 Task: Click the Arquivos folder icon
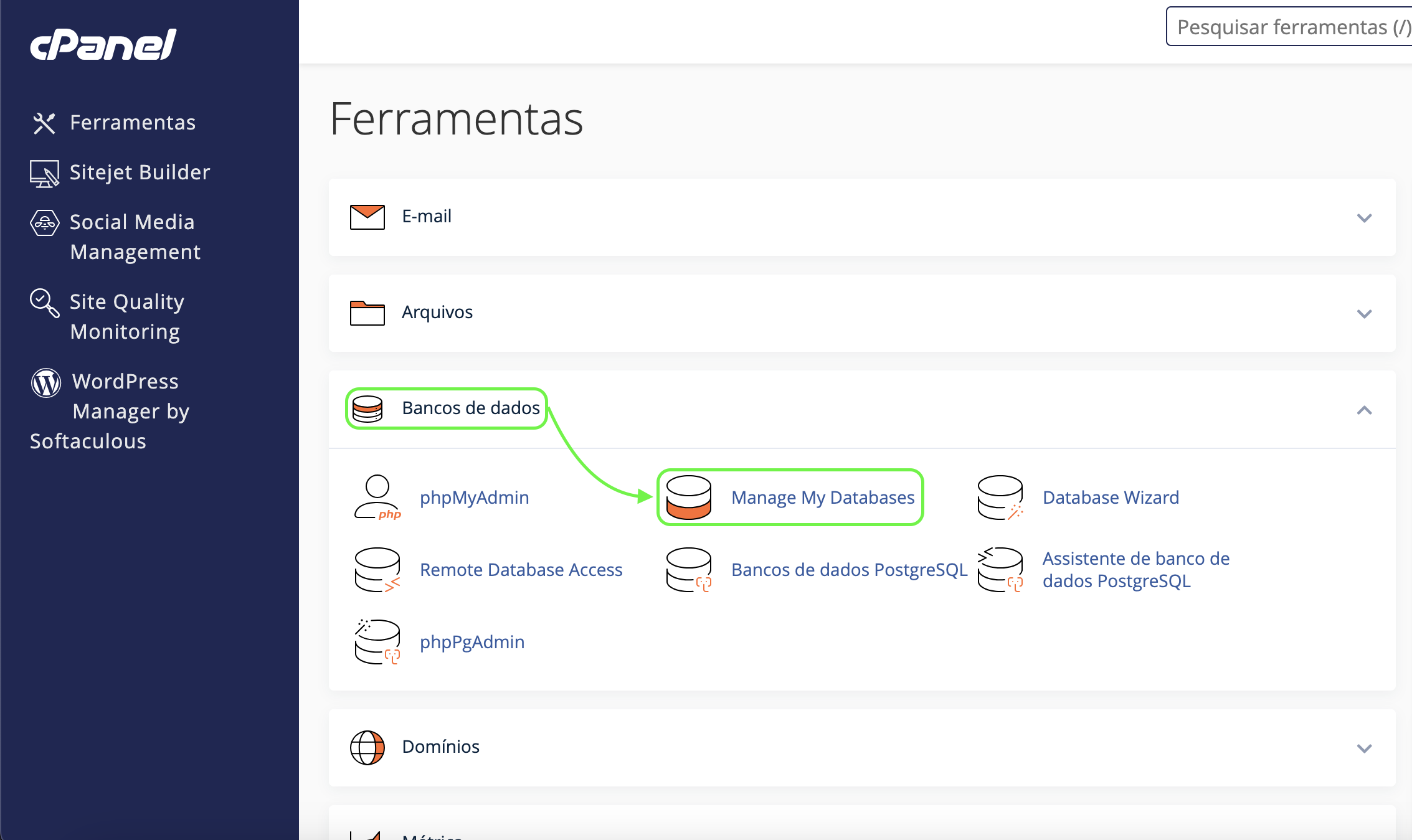point(367,313)
